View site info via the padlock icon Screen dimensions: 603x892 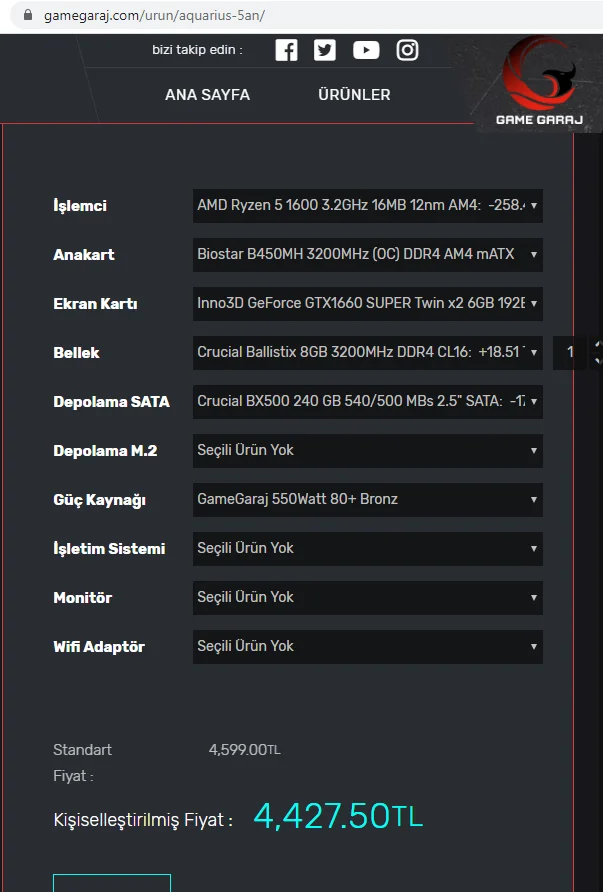pos(27,16)
